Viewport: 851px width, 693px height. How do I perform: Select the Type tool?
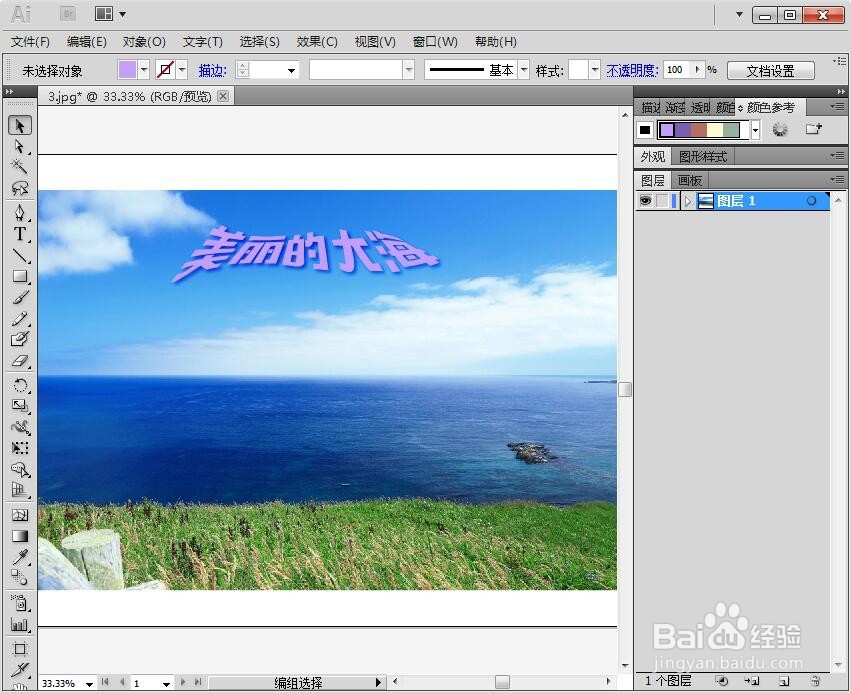pyautogui.click(x=20, y=234)
